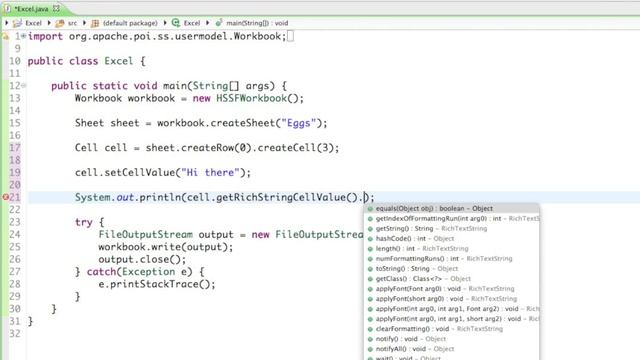The image size is (640, 360).
Task: Open the (default package) breadcrumb
Action: pyautogui.click(x=130, y=23)
